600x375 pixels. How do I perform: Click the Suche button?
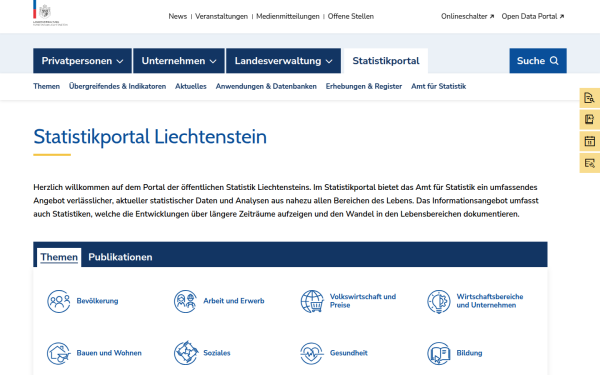click(538, 61)
